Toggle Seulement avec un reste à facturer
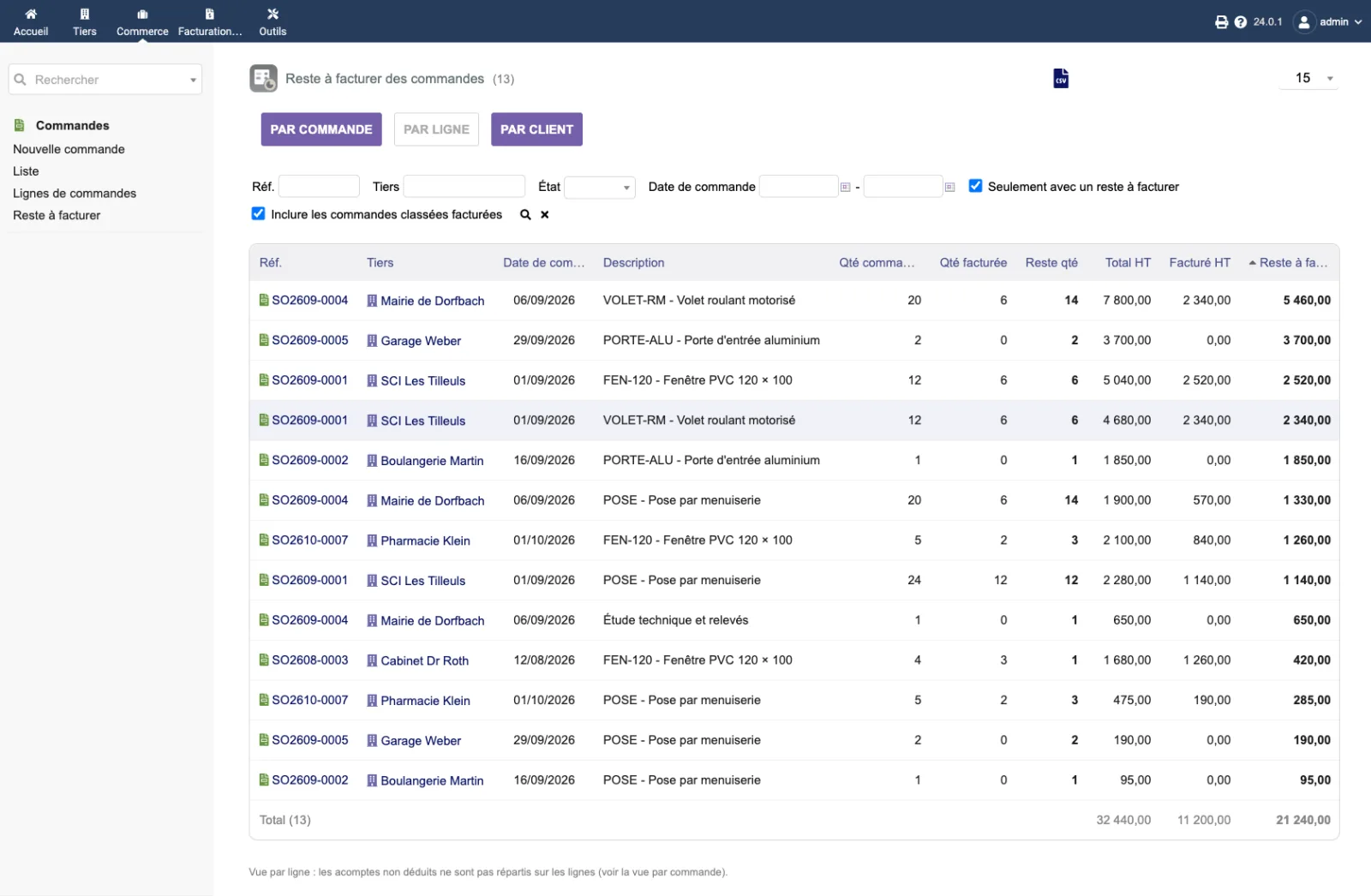Image resolution: width=1371 pixels, height=896 pixels. pyautogui.click(x=975, y=186)
